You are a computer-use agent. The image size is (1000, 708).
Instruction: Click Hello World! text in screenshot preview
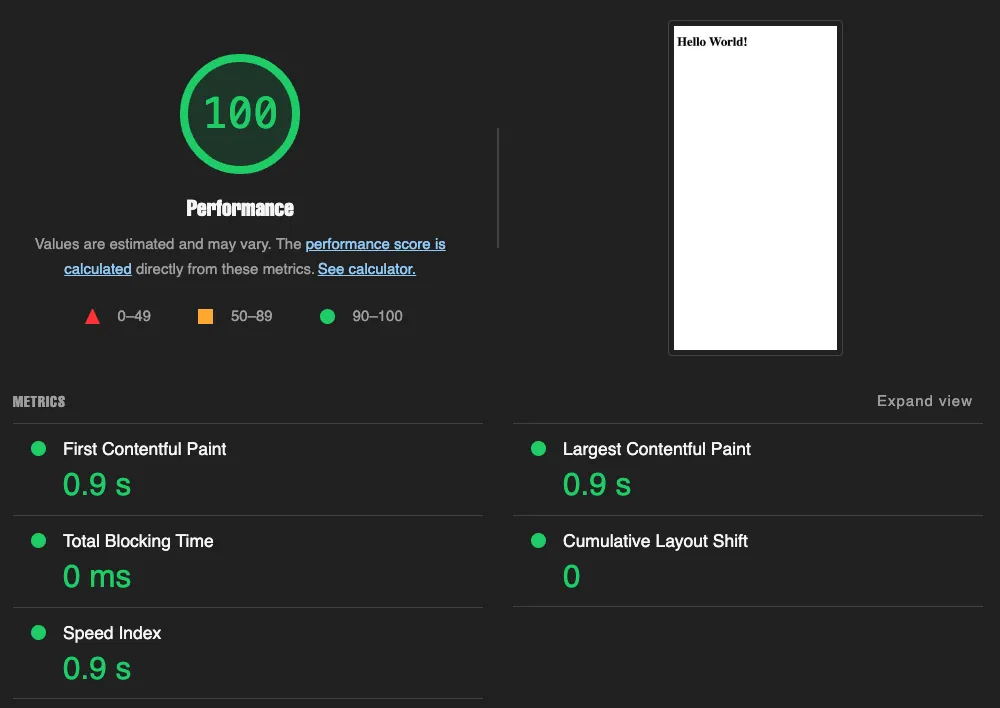[x=712, y=42]
